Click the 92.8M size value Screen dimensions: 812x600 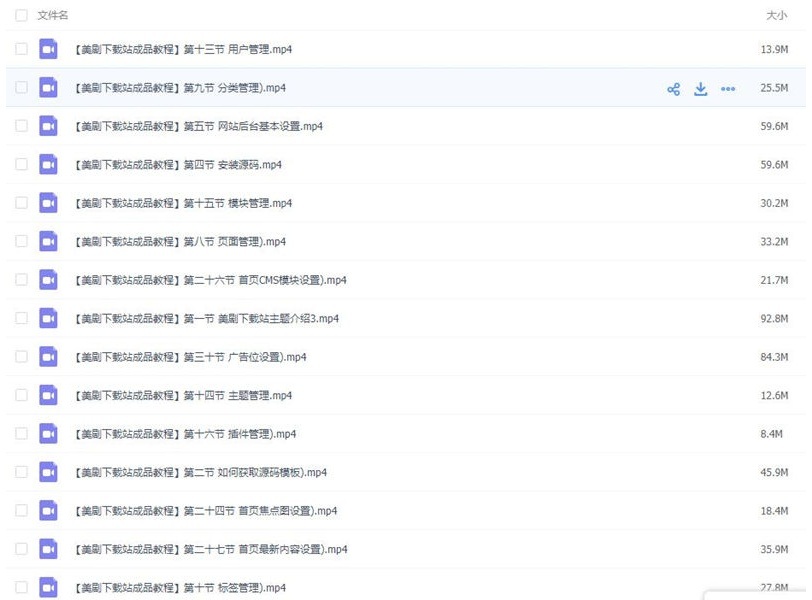774,318
